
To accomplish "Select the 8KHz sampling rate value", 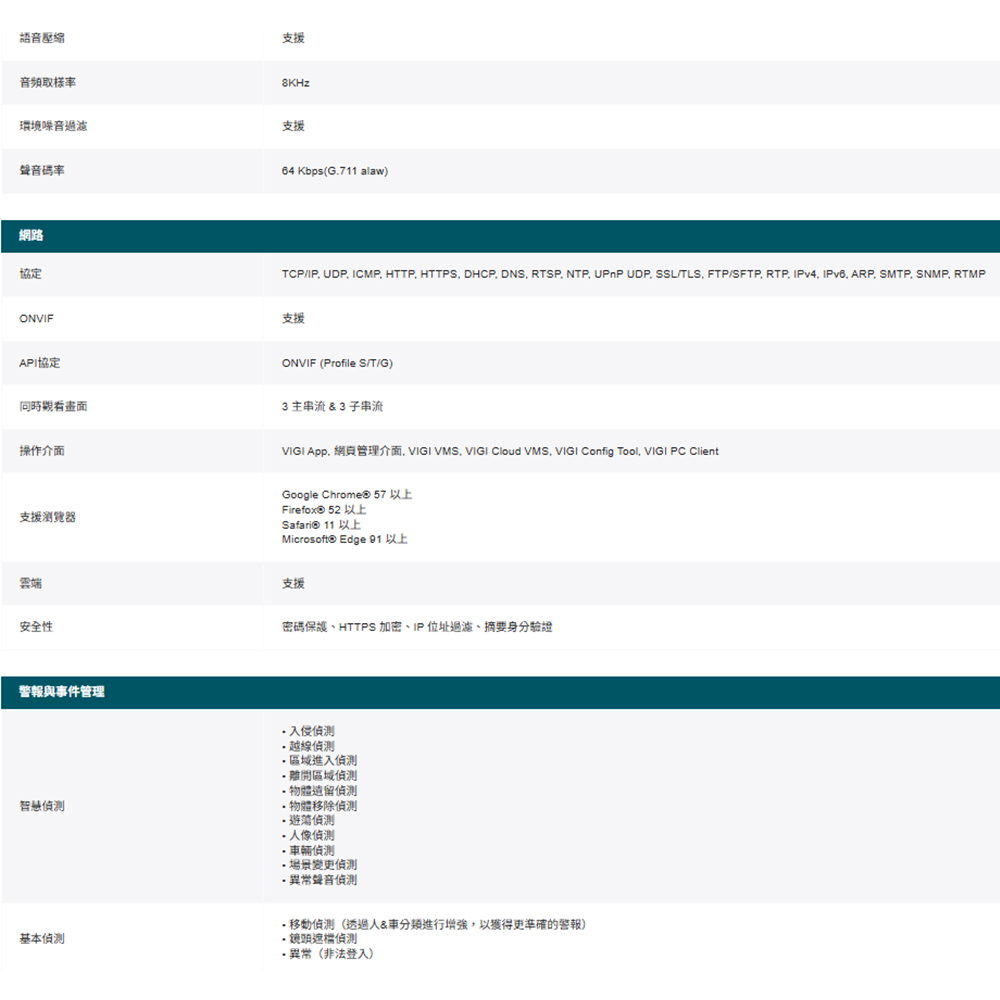I will click(296, 83).
